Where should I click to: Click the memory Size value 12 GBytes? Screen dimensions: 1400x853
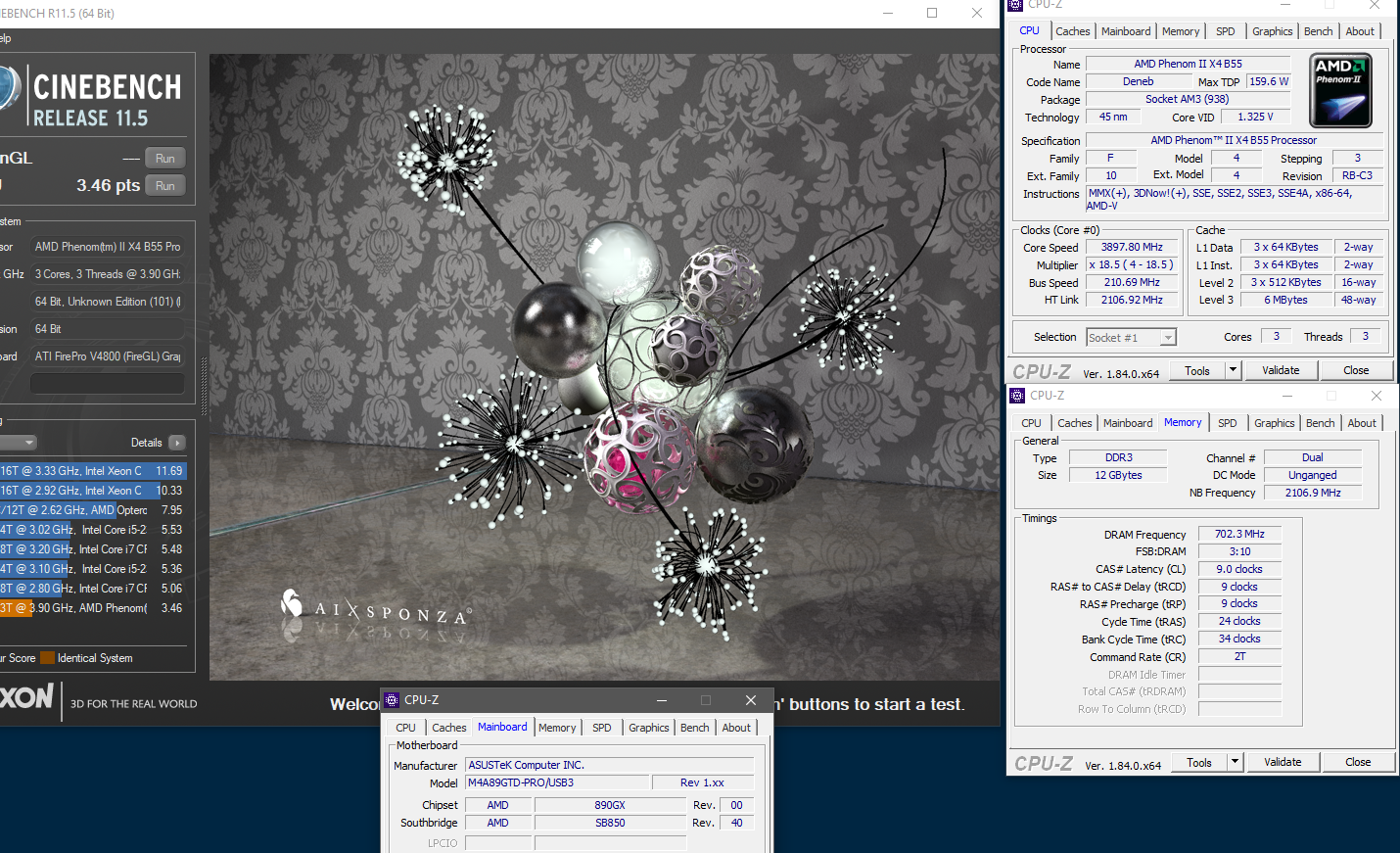(x=1118, y=475)
